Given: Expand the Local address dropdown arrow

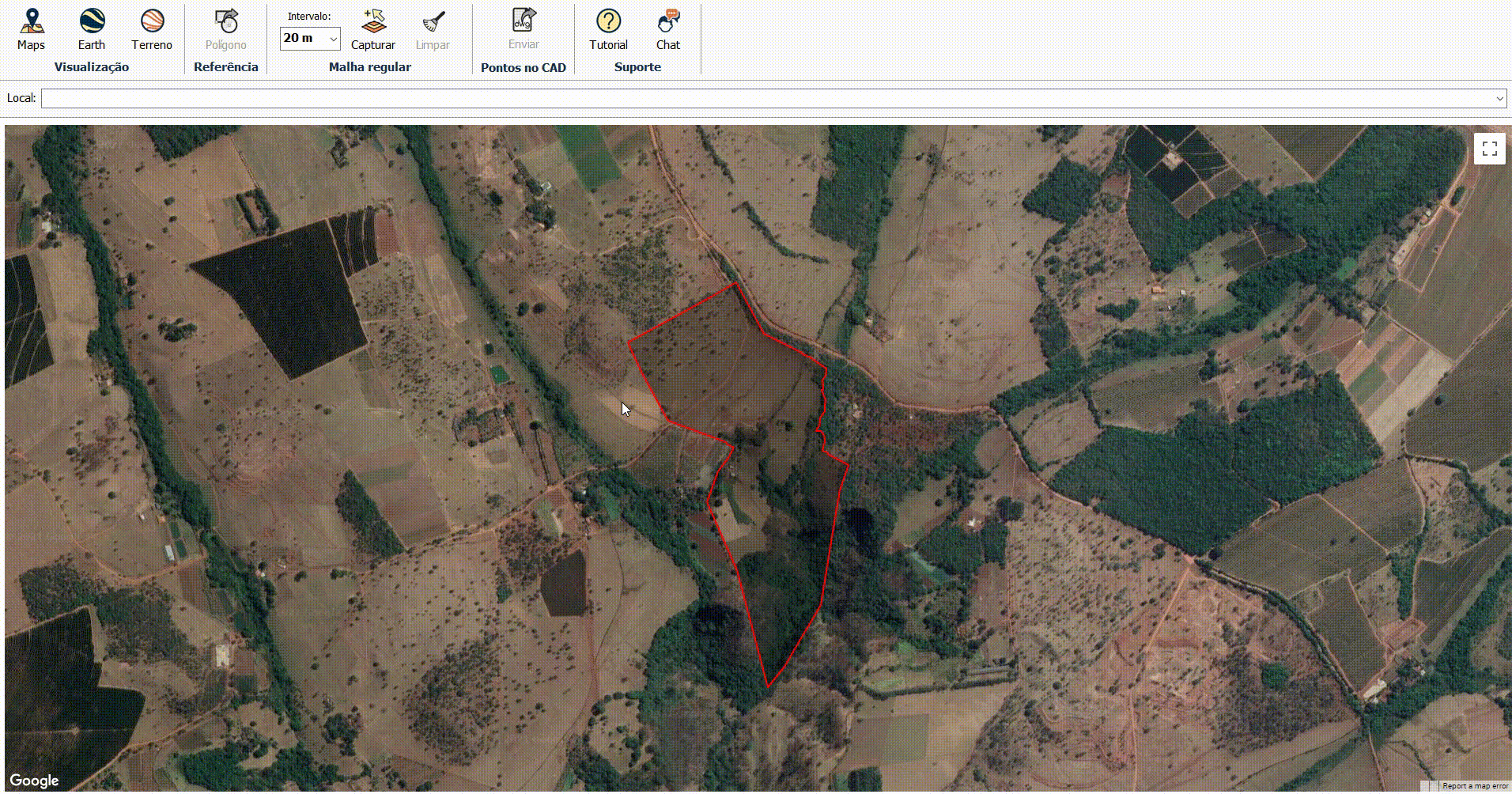Looking at the screenshot, I should pos(1499,99).
